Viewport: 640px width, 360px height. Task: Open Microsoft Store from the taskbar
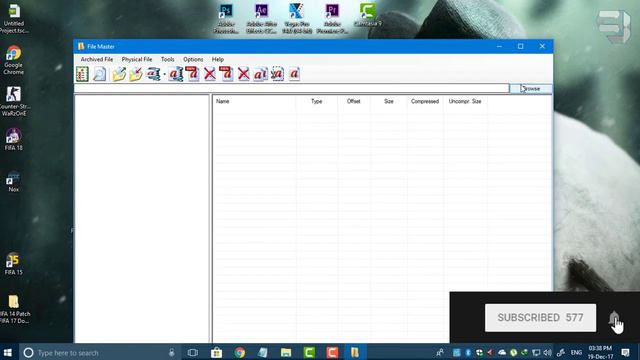(216, 352)
